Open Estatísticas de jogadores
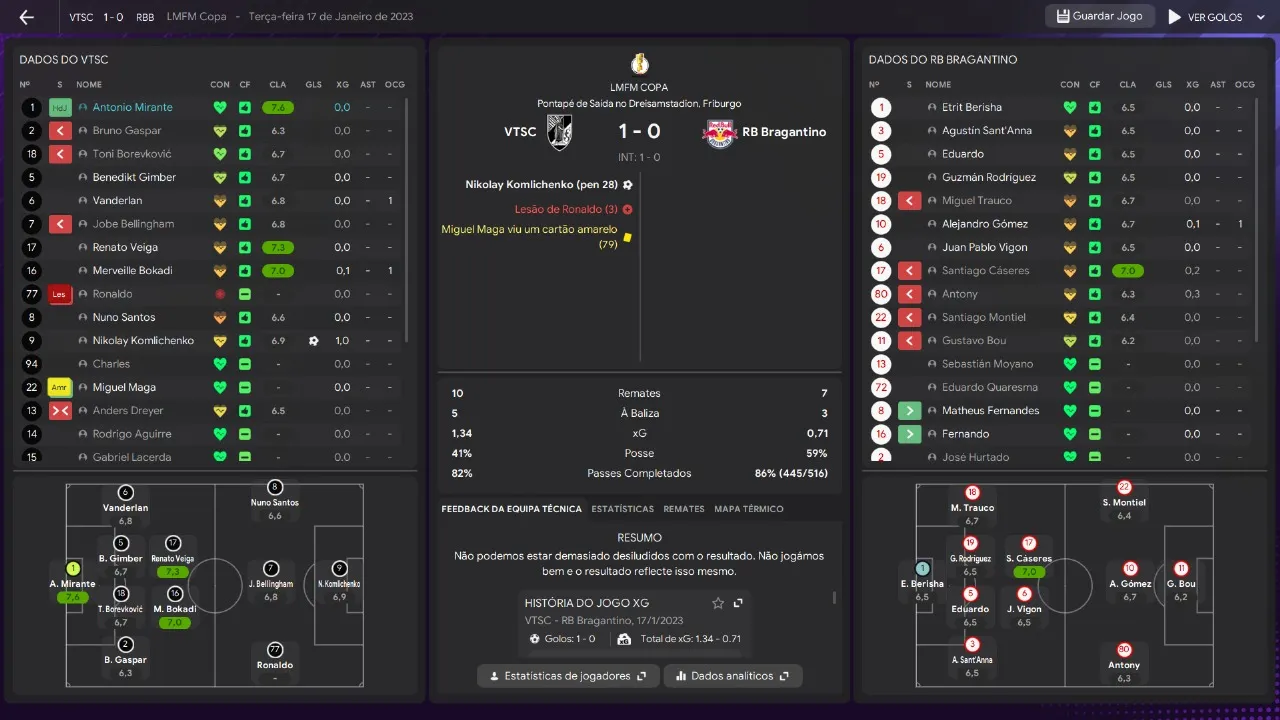 pyautogui.click(x=568, y=676)
